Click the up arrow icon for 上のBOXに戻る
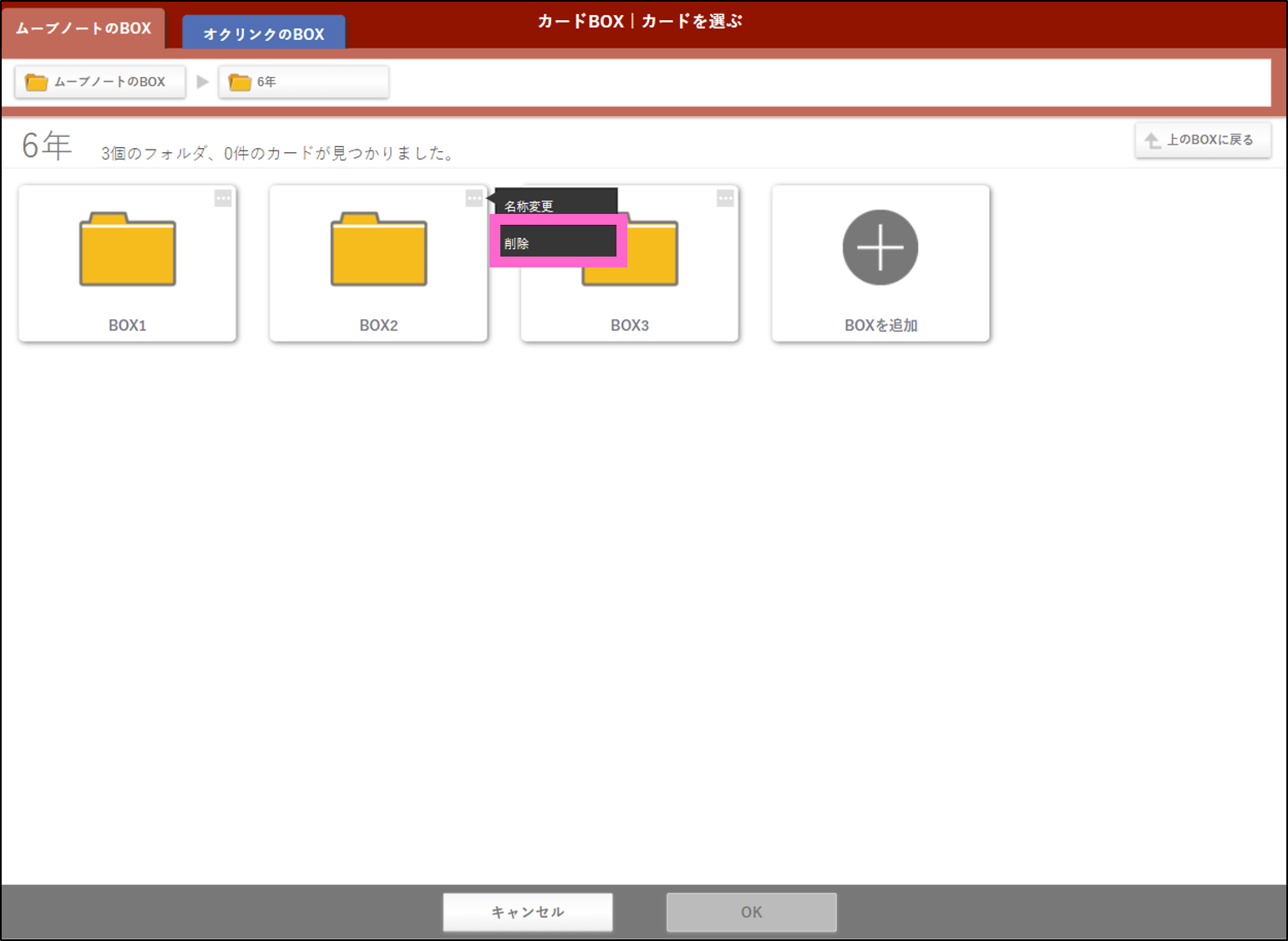1288x941 pixels. point(1153,140)
